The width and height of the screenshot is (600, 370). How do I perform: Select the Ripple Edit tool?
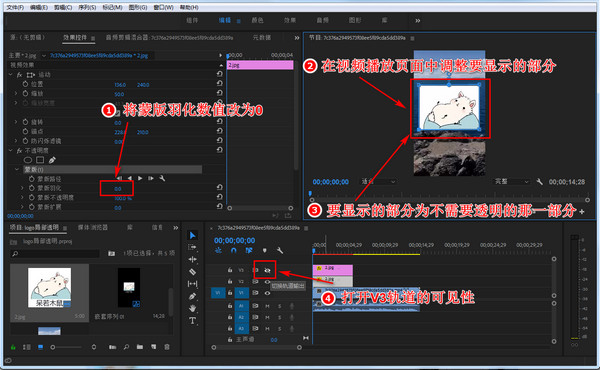tap(192, 259)
